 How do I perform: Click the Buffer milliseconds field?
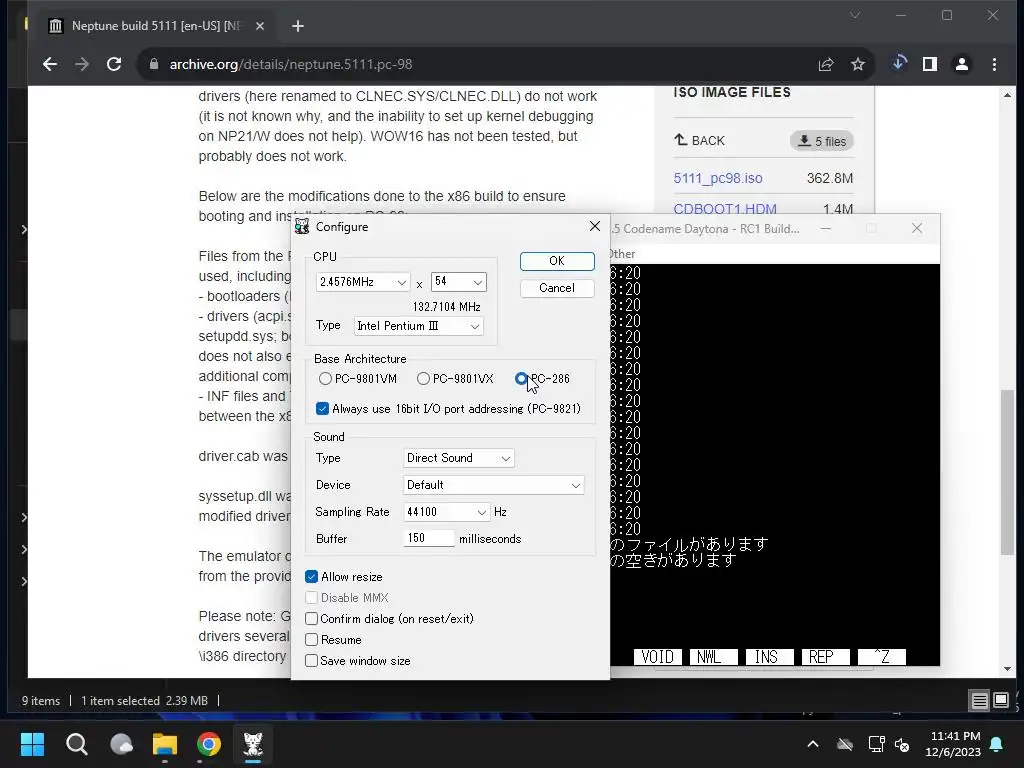click(428, 539)
